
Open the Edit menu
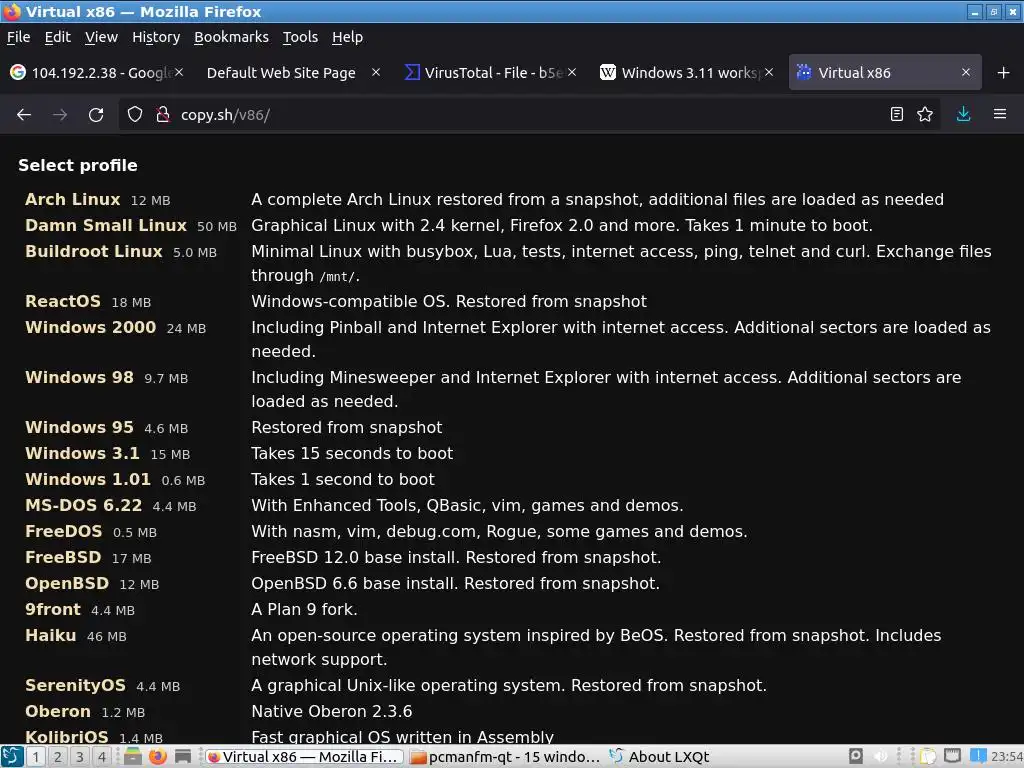pos(57,37)
